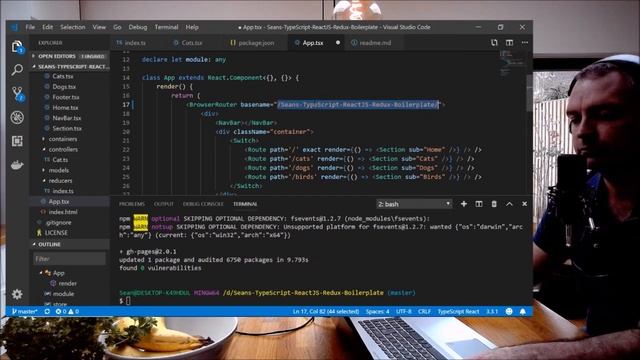The image size is (640, 360).
Task: Open index.html in the Explorer
Action: pos(62,212)
